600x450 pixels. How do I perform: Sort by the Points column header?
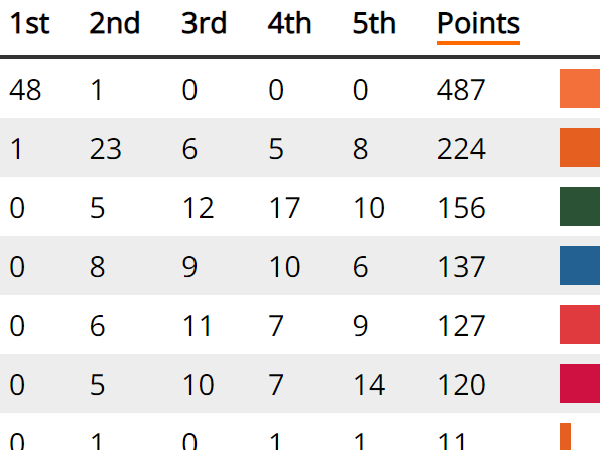(478, 25)
